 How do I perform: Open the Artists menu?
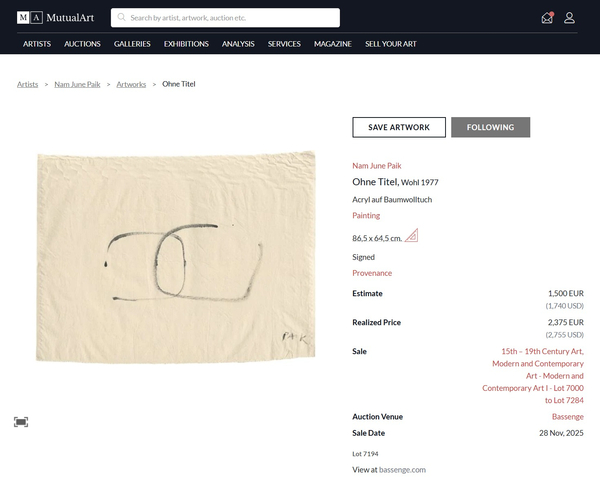[x=37, y=44]
